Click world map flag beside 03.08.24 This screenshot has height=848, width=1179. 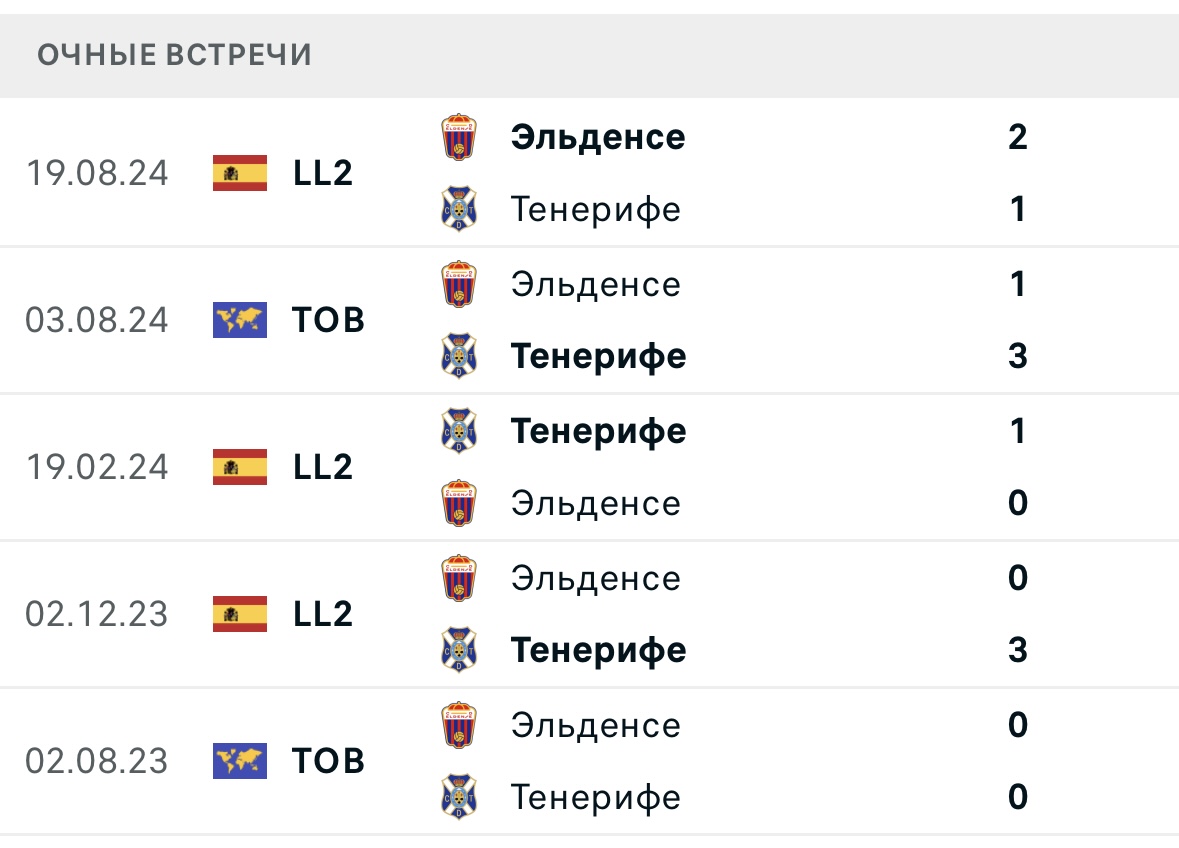(240, 320)
